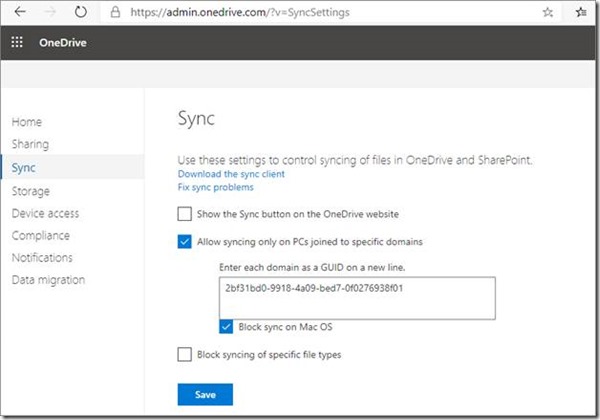
Task: Open the app launcher waffle icon
Action: pyautogui.click(x=17, y=42)
